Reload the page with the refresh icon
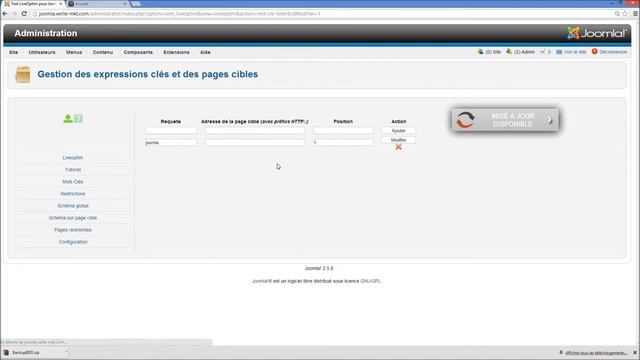Image resolution: width=640 pixels, height=360 pixels. pos(24,13)
